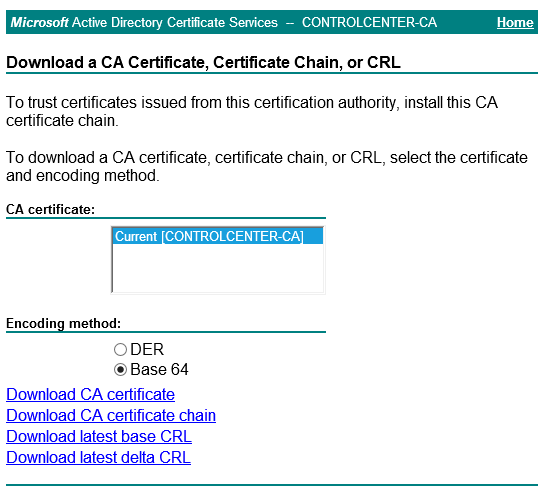Download latest base CRL

[x=99, y=436]
